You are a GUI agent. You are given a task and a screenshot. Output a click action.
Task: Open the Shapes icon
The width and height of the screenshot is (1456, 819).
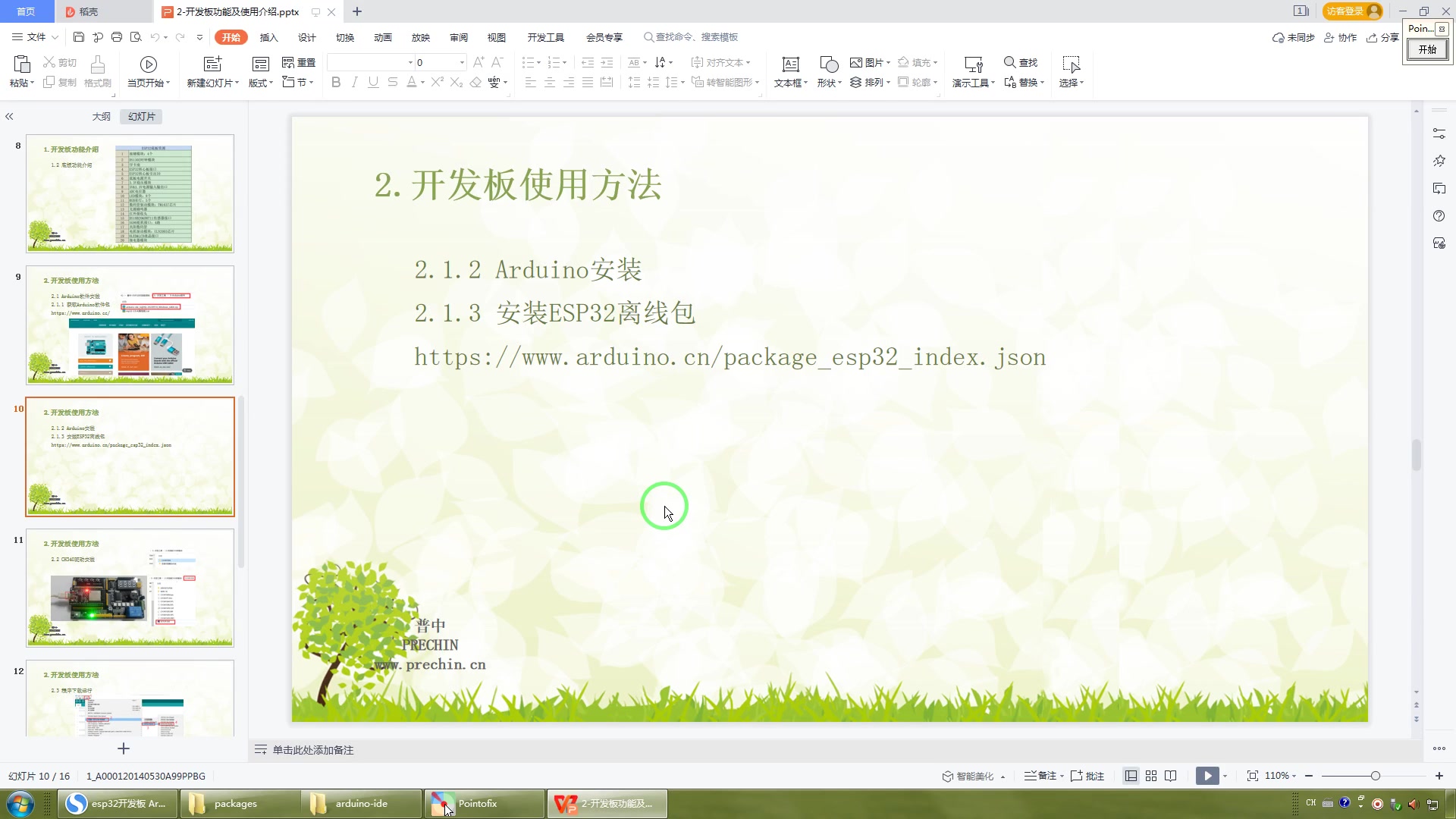(x=828, y=65)
